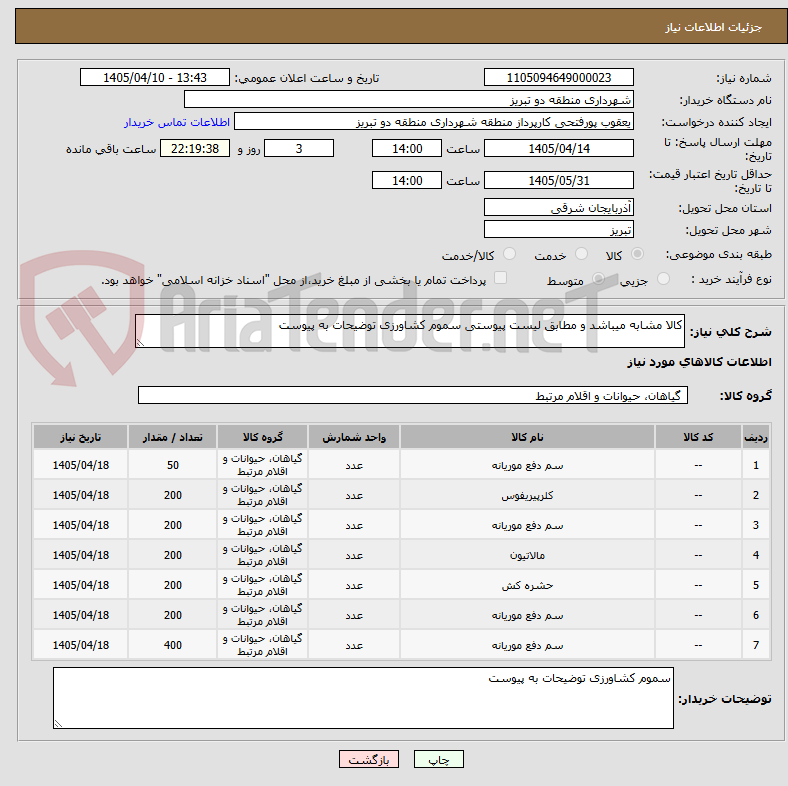Open the اطلاعات تماس خریدار link
This screenshot has height=786, width=788.
[177, 122]
